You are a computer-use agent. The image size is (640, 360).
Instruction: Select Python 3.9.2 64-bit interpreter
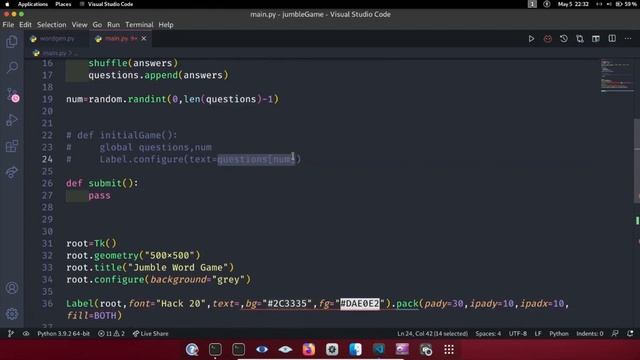pos(63,333)
